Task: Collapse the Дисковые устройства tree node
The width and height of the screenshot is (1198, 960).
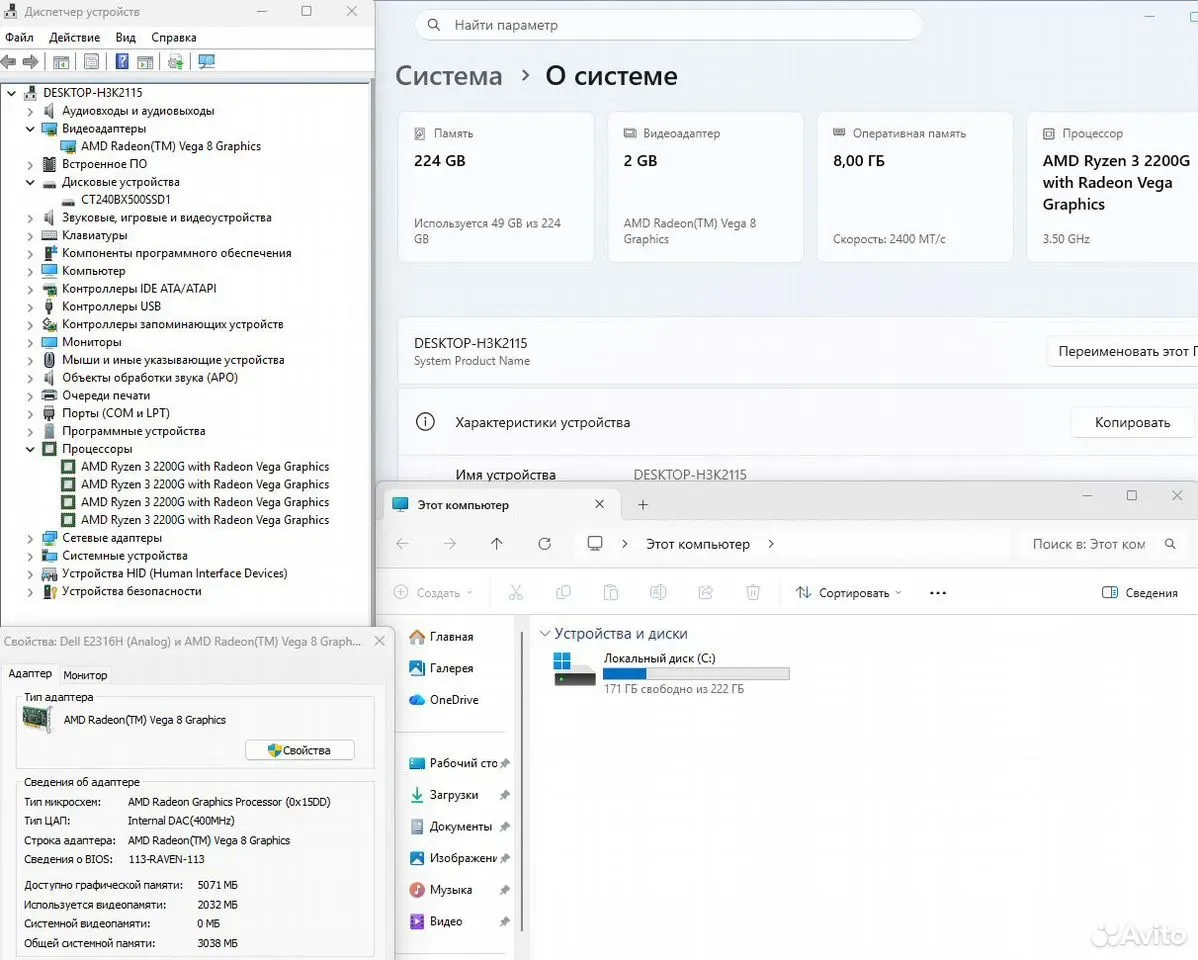Action: (x=31, y=183)
